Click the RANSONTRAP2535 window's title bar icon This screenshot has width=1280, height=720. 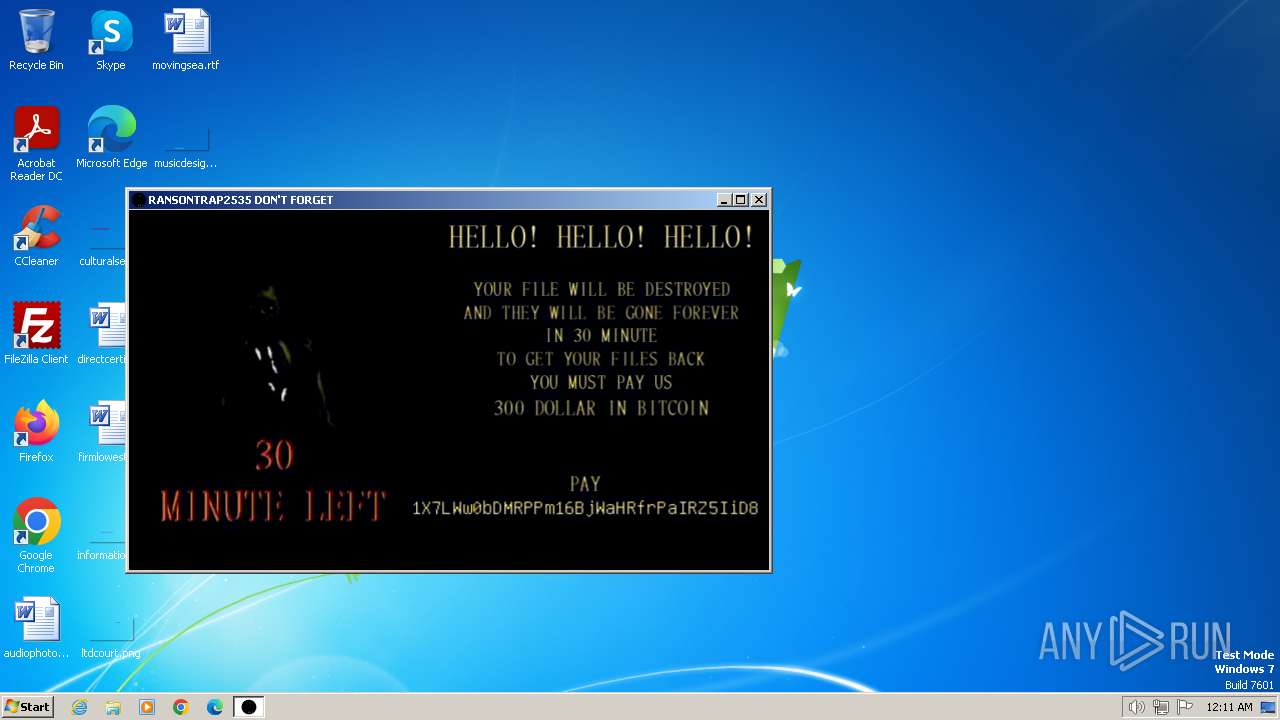tap(139, 200)
